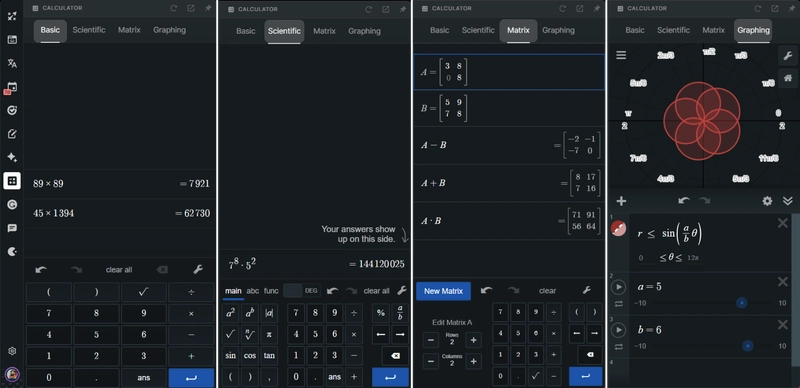Click the wrench icon in Matrix panel
The image size is (800, 388).
point(587,290)
